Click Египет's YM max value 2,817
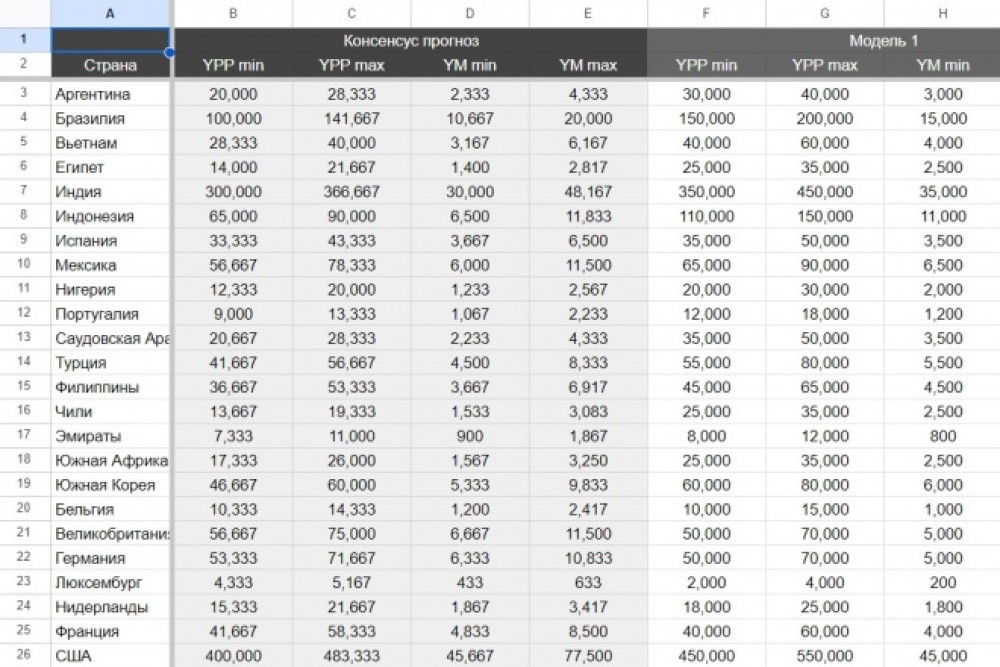The width and height of the screenshot is (1000, 667). (588, 167)
